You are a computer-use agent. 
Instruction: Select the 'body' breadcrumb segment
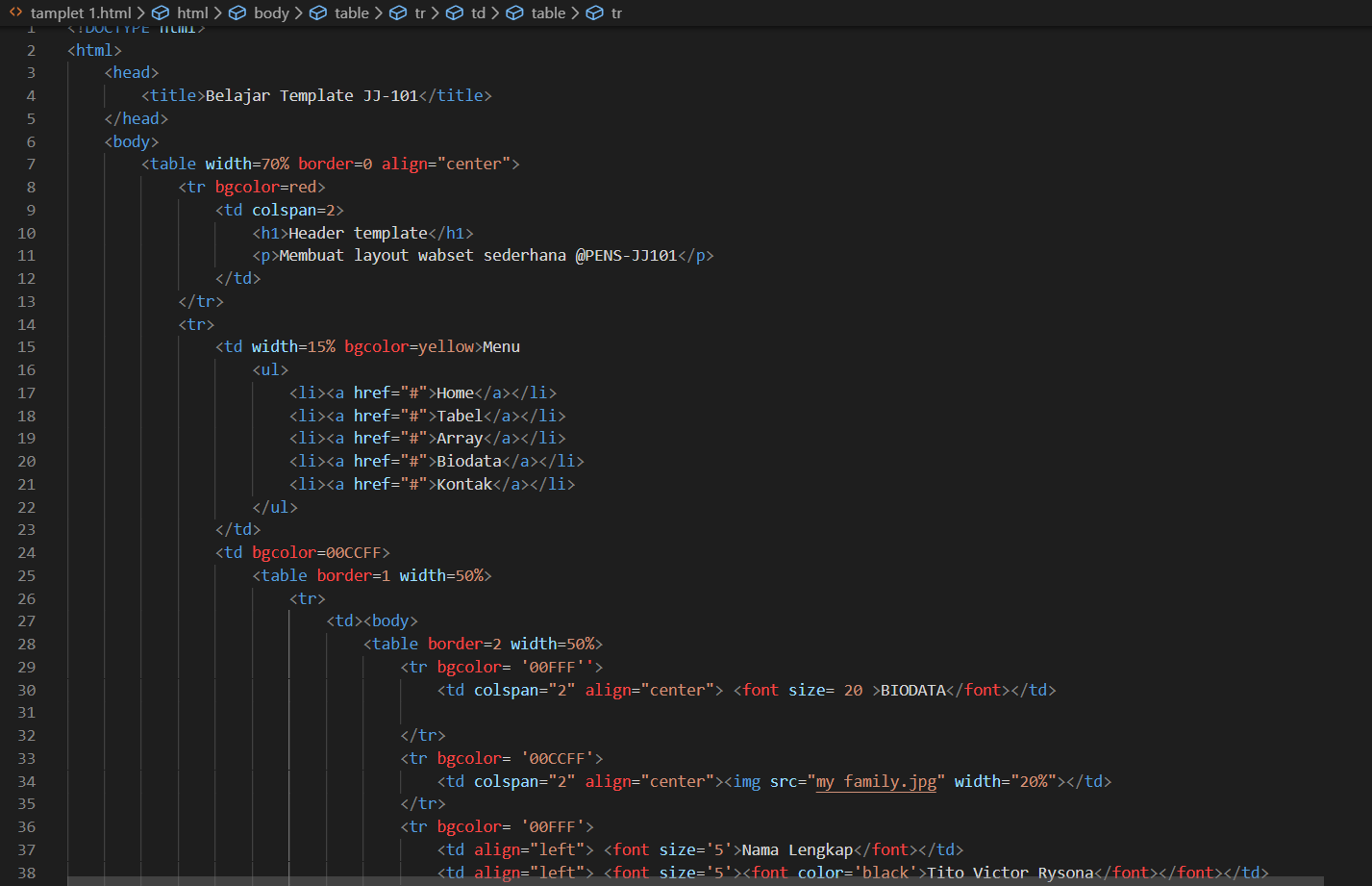[x=271, y=13]
